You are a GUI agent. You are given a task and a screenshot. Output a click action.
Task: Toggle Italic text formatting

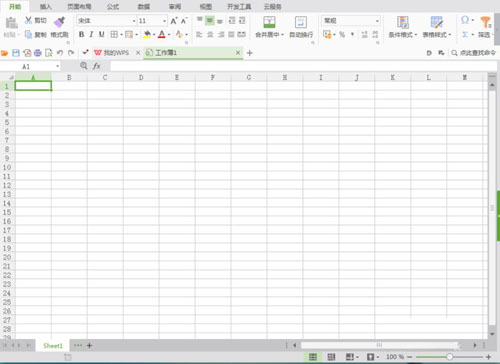click(x=91, y=34)
